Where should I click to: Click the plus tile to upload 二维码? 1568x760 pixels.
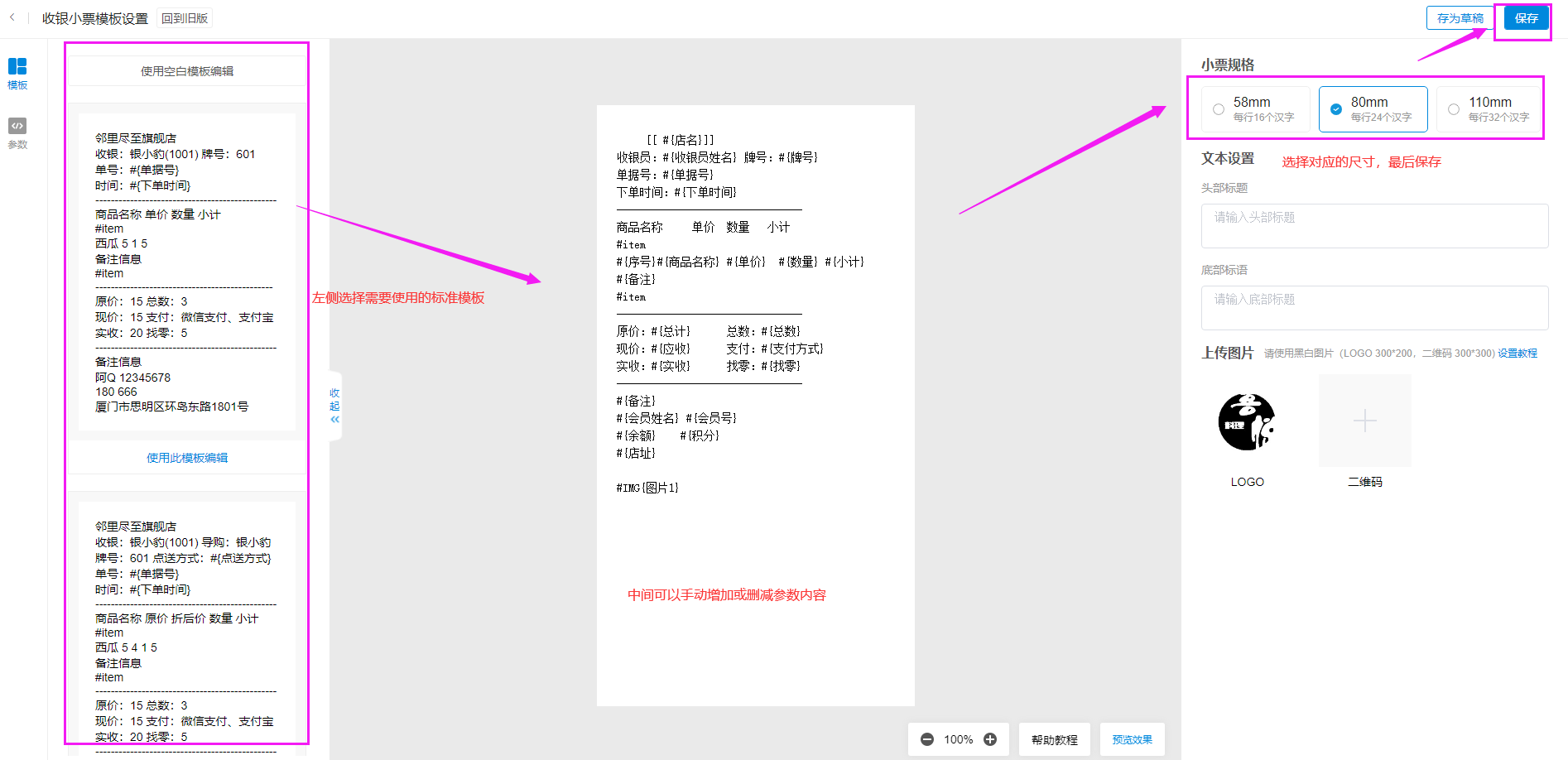click(x=1364, y=421)
